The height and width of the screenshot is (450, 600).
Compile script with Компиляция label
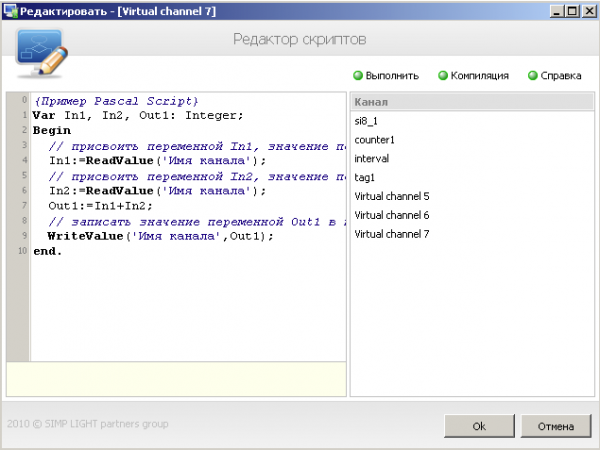click(x=480, y=75)
